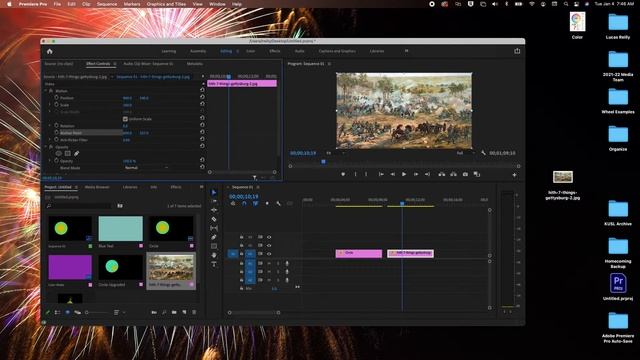Collapse the Opacity effect group

point(46,147)
